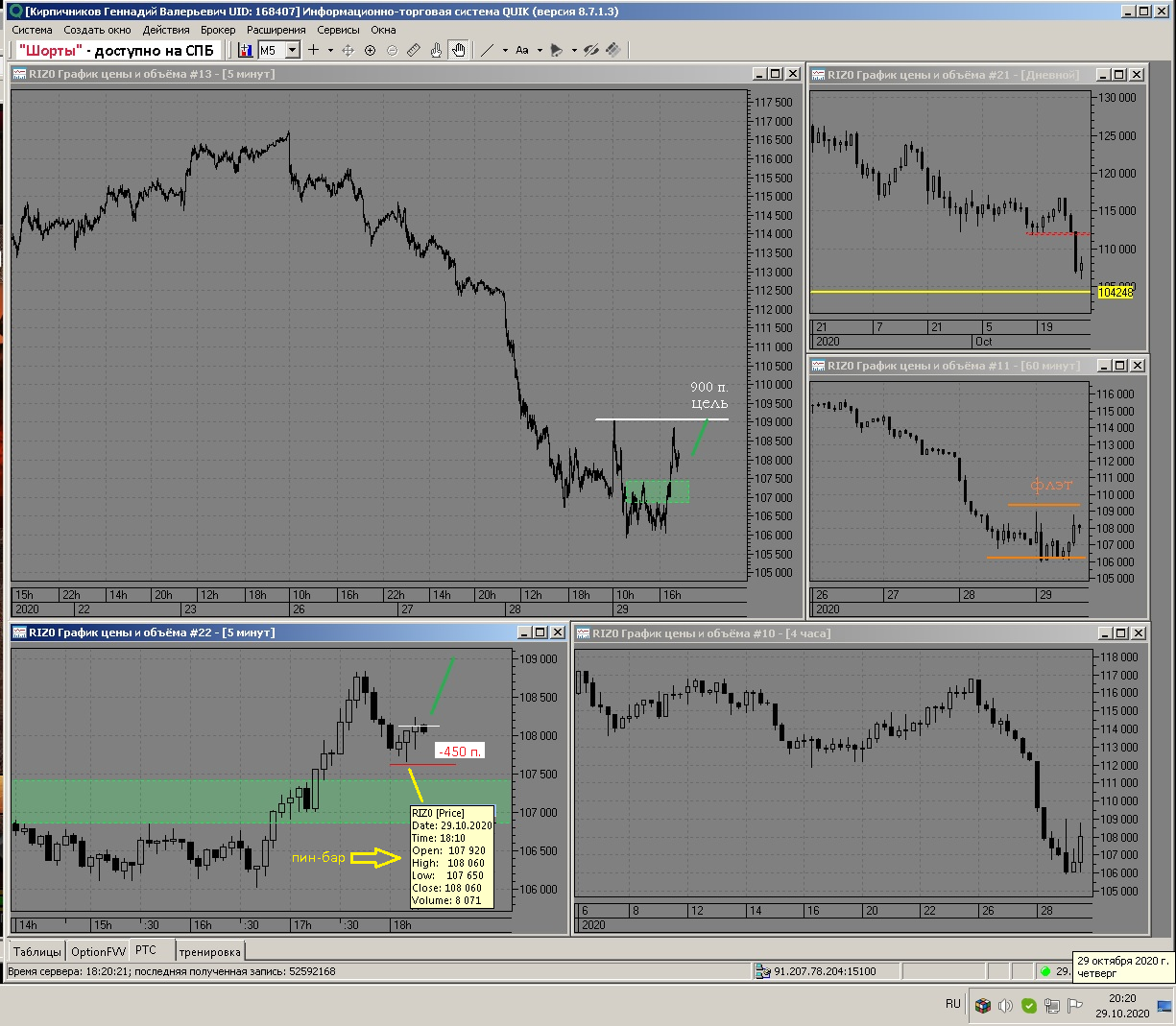Click the network tray icon
This screenshot has width=1176, height=1026.
(1052, 1005)
